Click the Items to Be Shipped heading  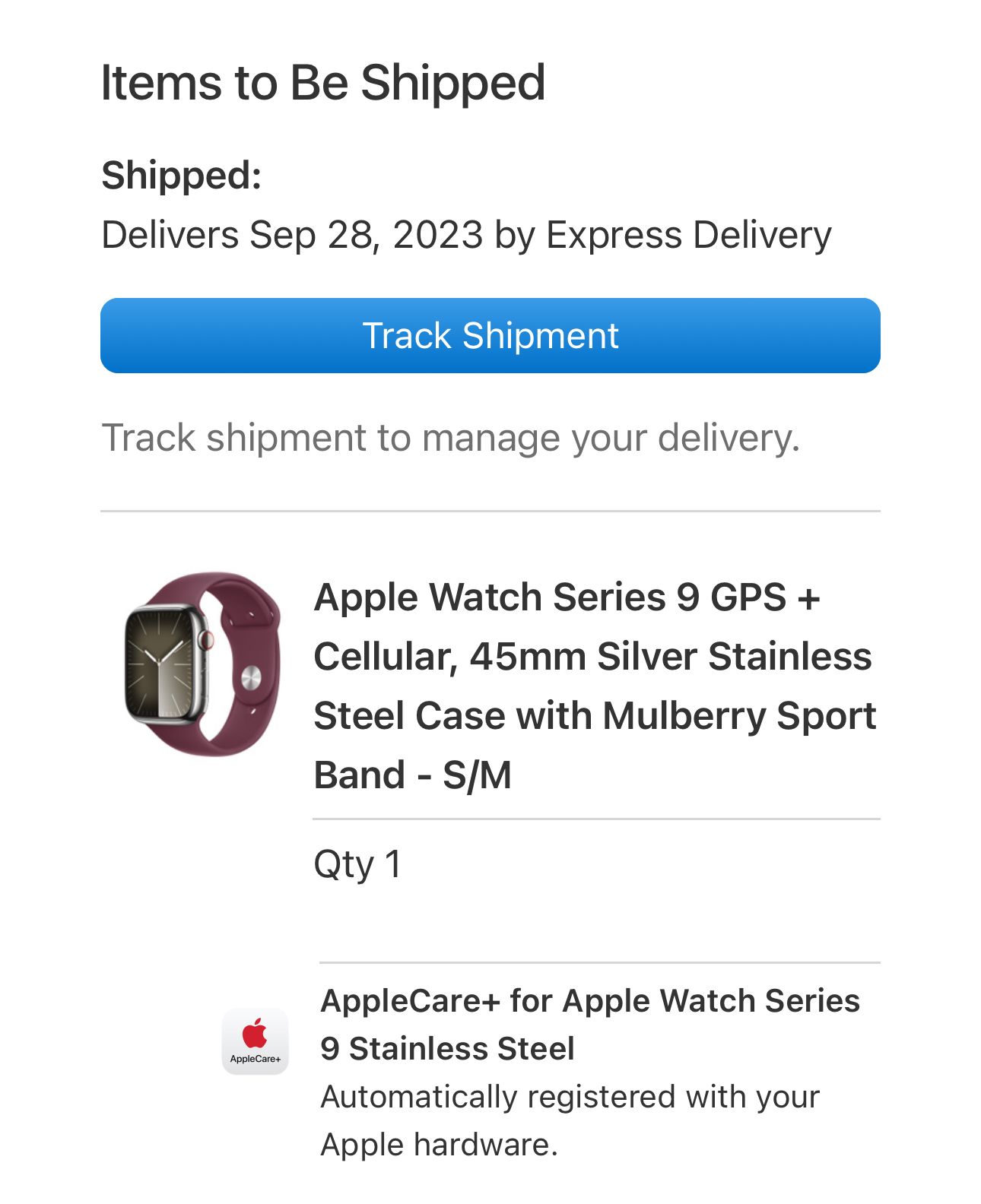(323, 82)
